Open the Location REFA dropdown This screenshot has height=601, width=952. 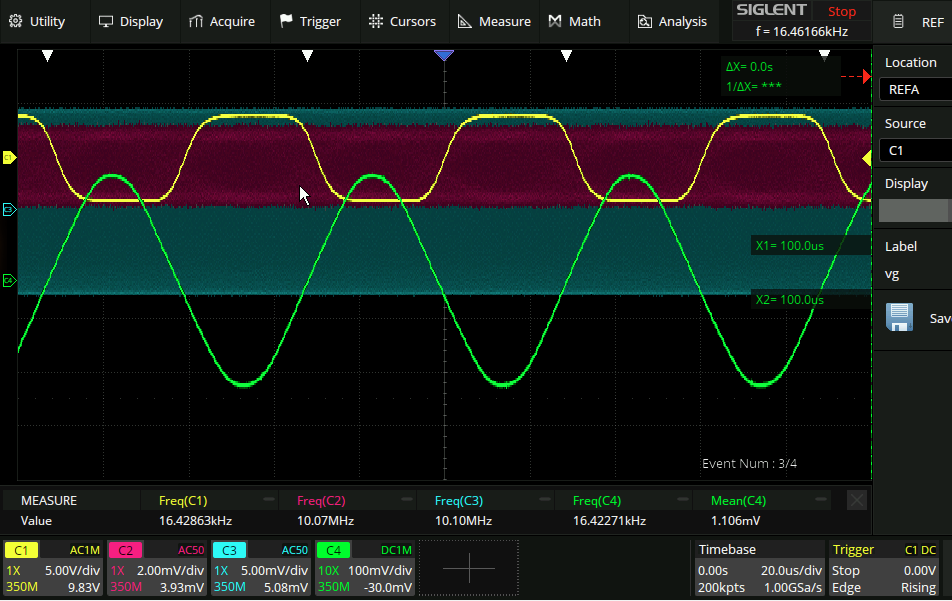point(914,90)
